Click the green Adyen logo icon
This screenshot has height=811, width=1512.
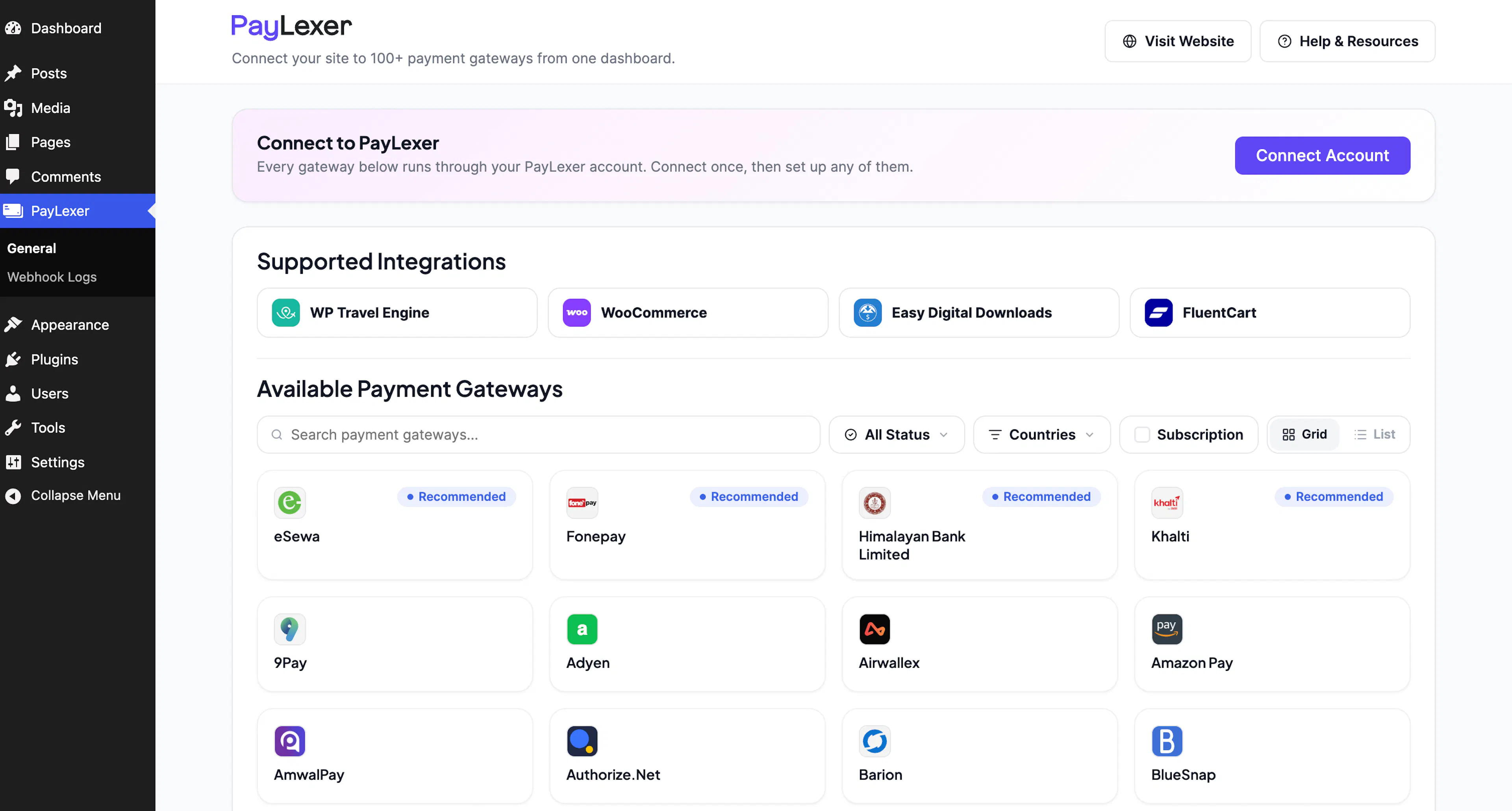pos(582,629)
